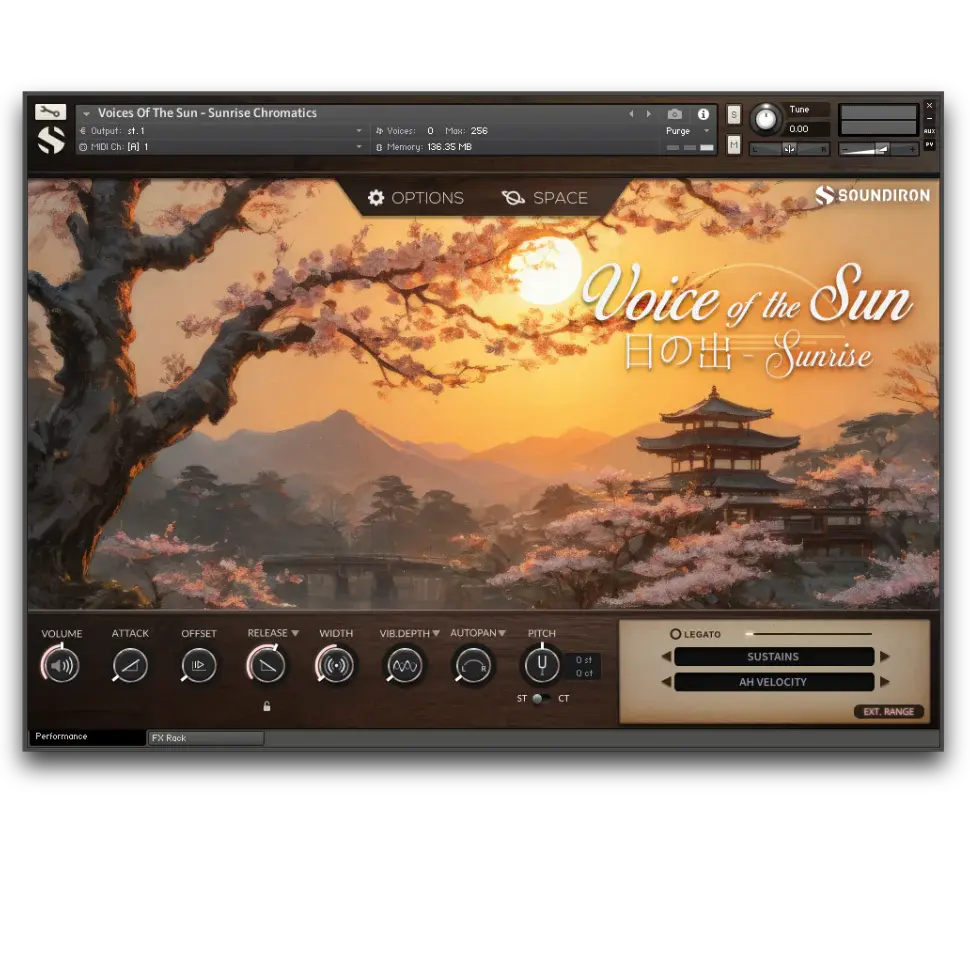Screen dimensions: 970x970
Task: Click the lock icon below the Release knob
Action: point(266,706)
